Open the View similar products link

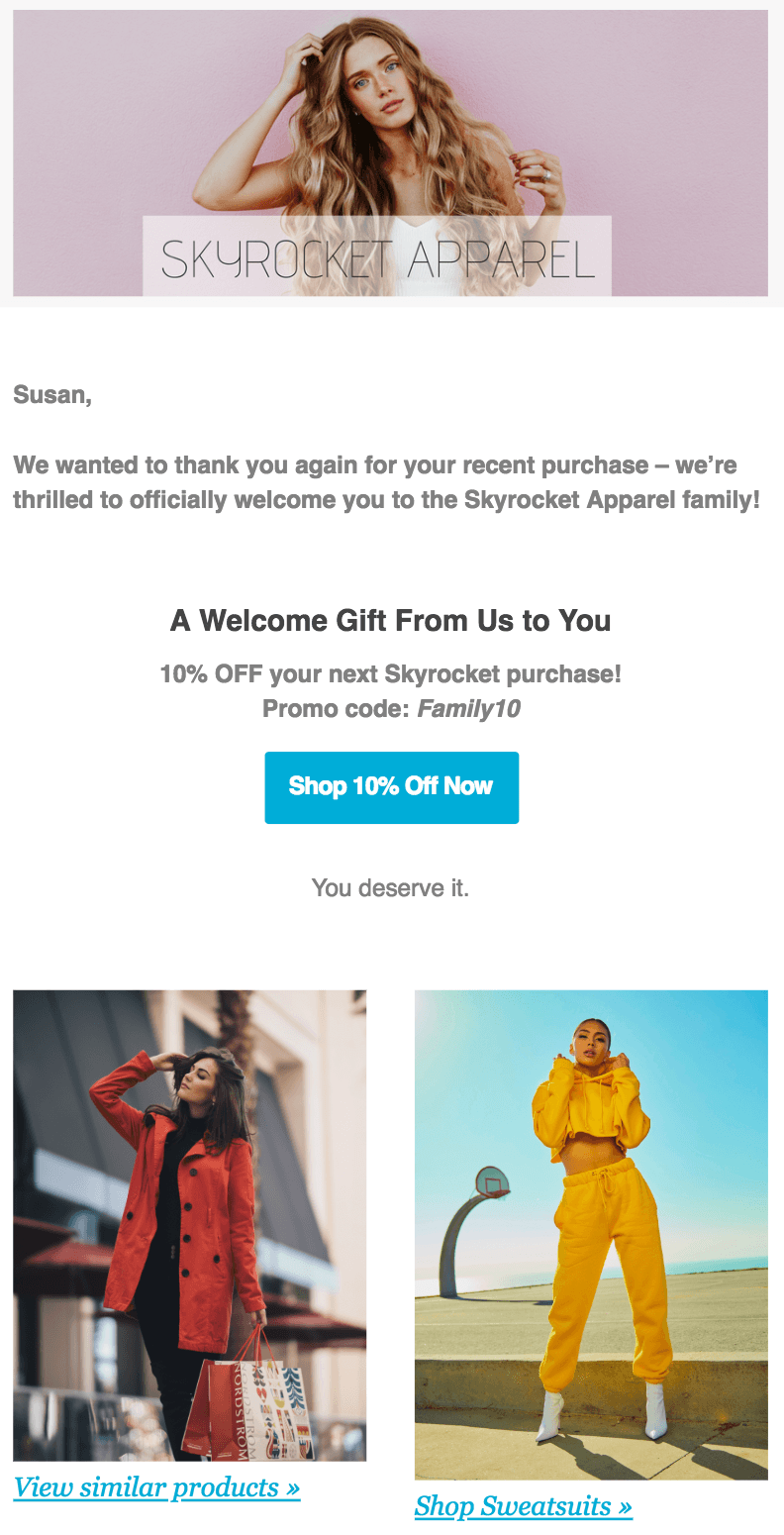155,1486
